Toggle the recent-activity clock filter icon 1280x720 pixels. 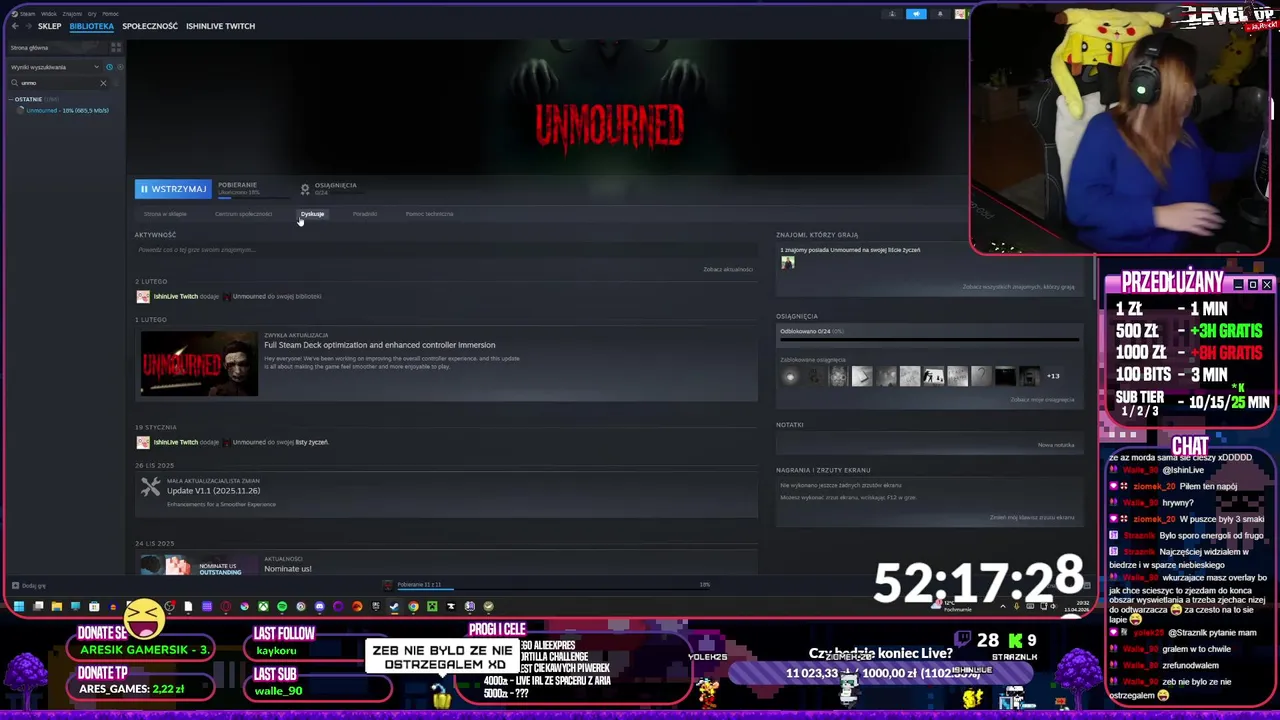tap(109, 67)
